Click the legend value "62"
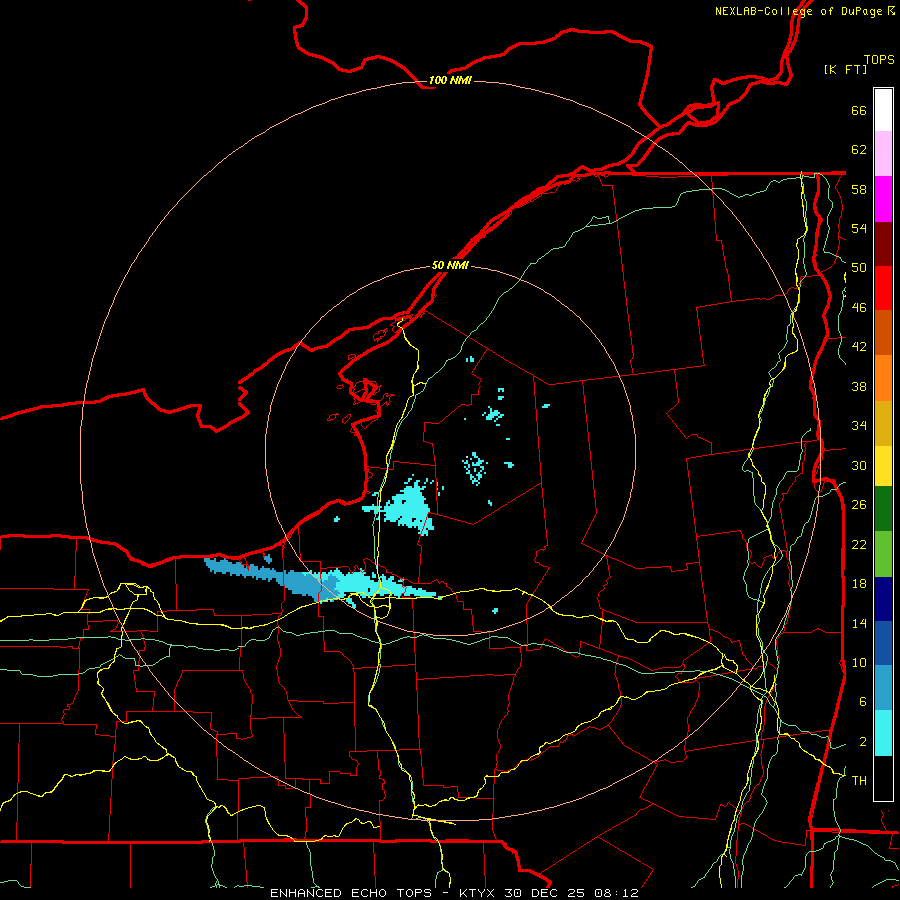 [x=859, y=149]
